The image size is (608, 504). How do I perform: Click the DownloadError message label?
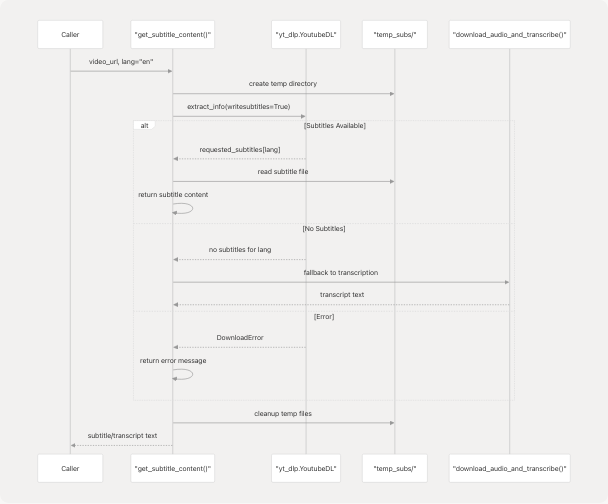tap(240, 338)
